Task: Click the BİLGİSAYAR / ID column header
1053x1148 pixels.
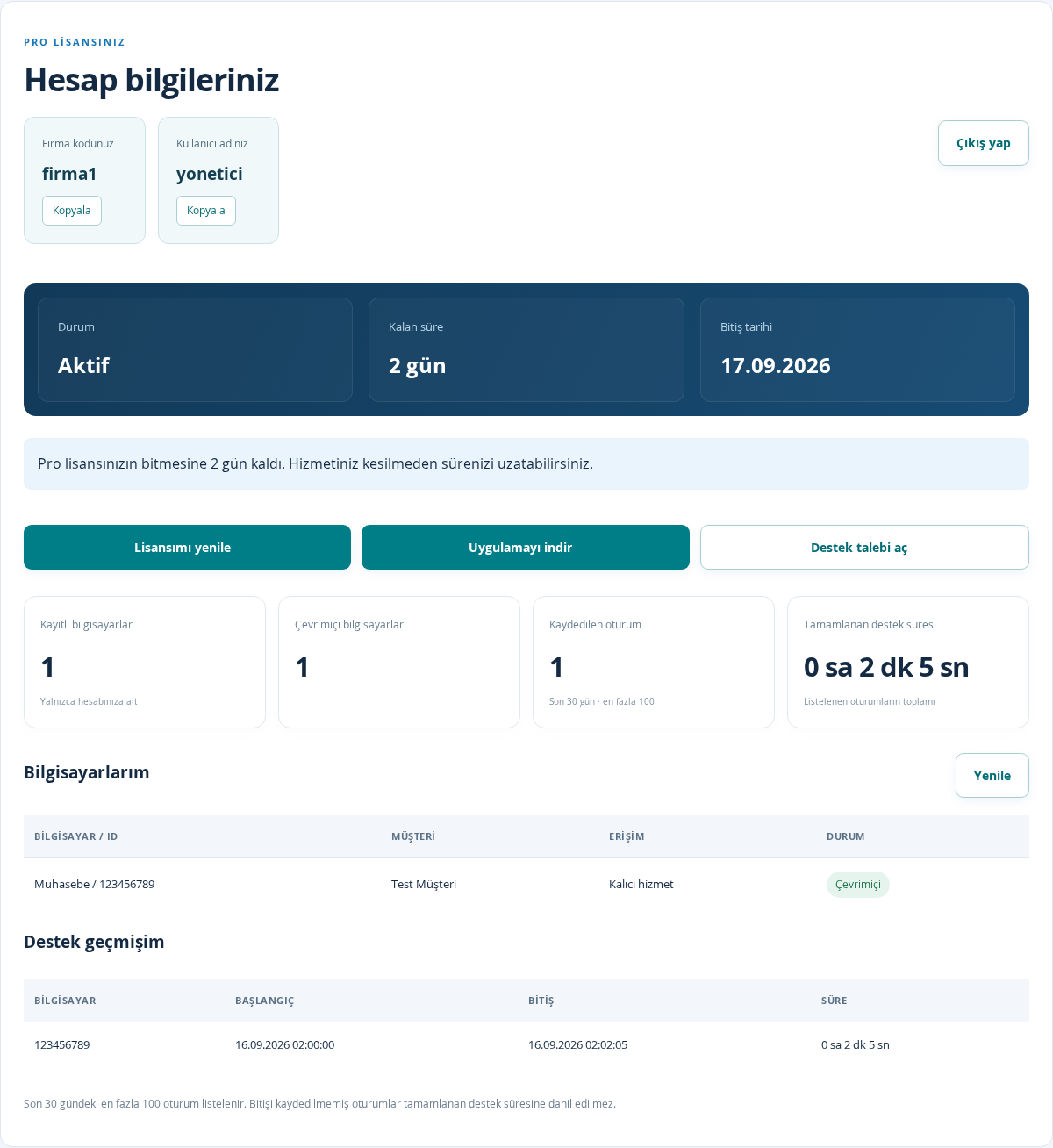Action: point(76,836)
